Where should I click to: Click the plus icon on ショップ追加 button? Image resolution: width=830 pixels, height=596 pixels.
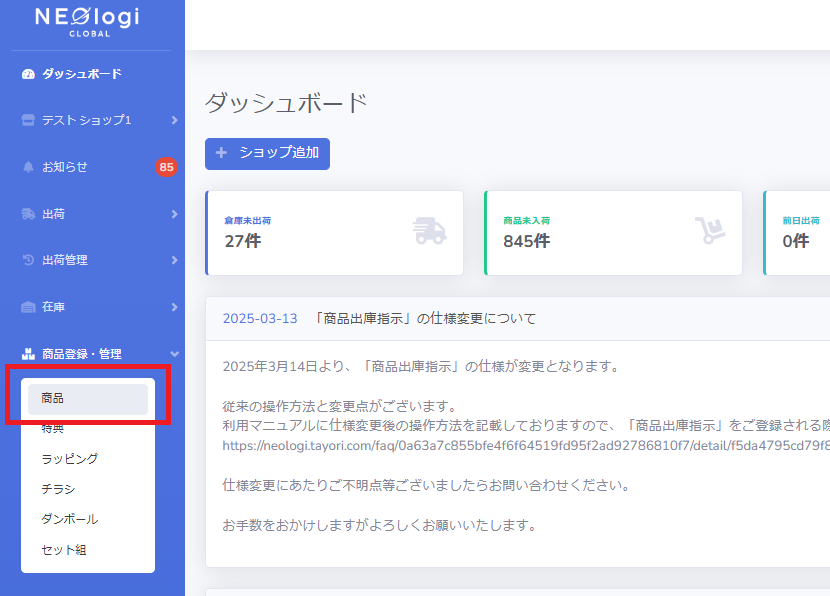(221, 153)
